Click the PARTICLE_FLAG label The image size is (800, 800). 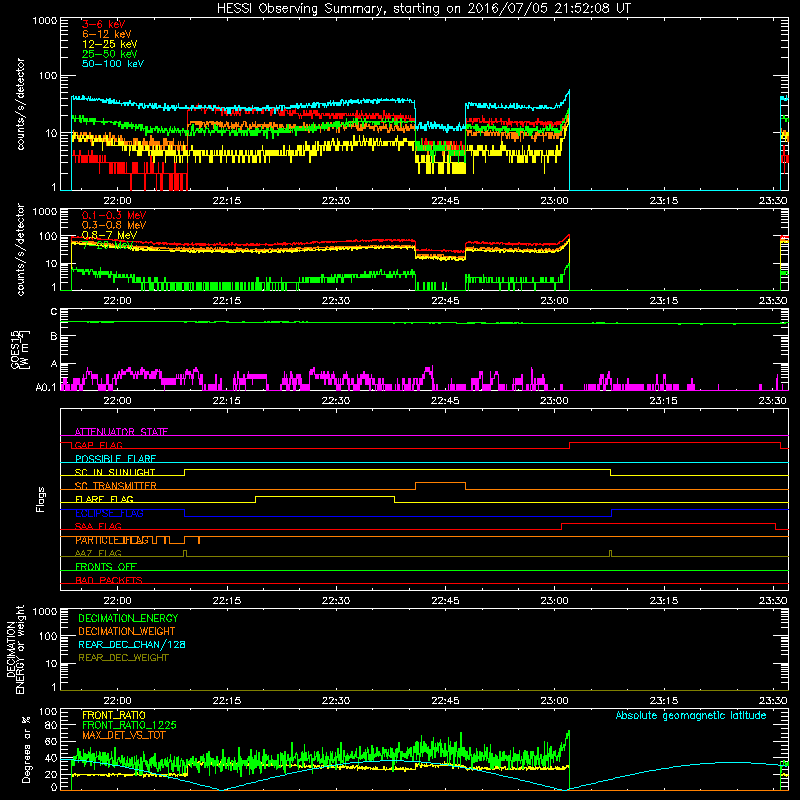tap(112, 540)
